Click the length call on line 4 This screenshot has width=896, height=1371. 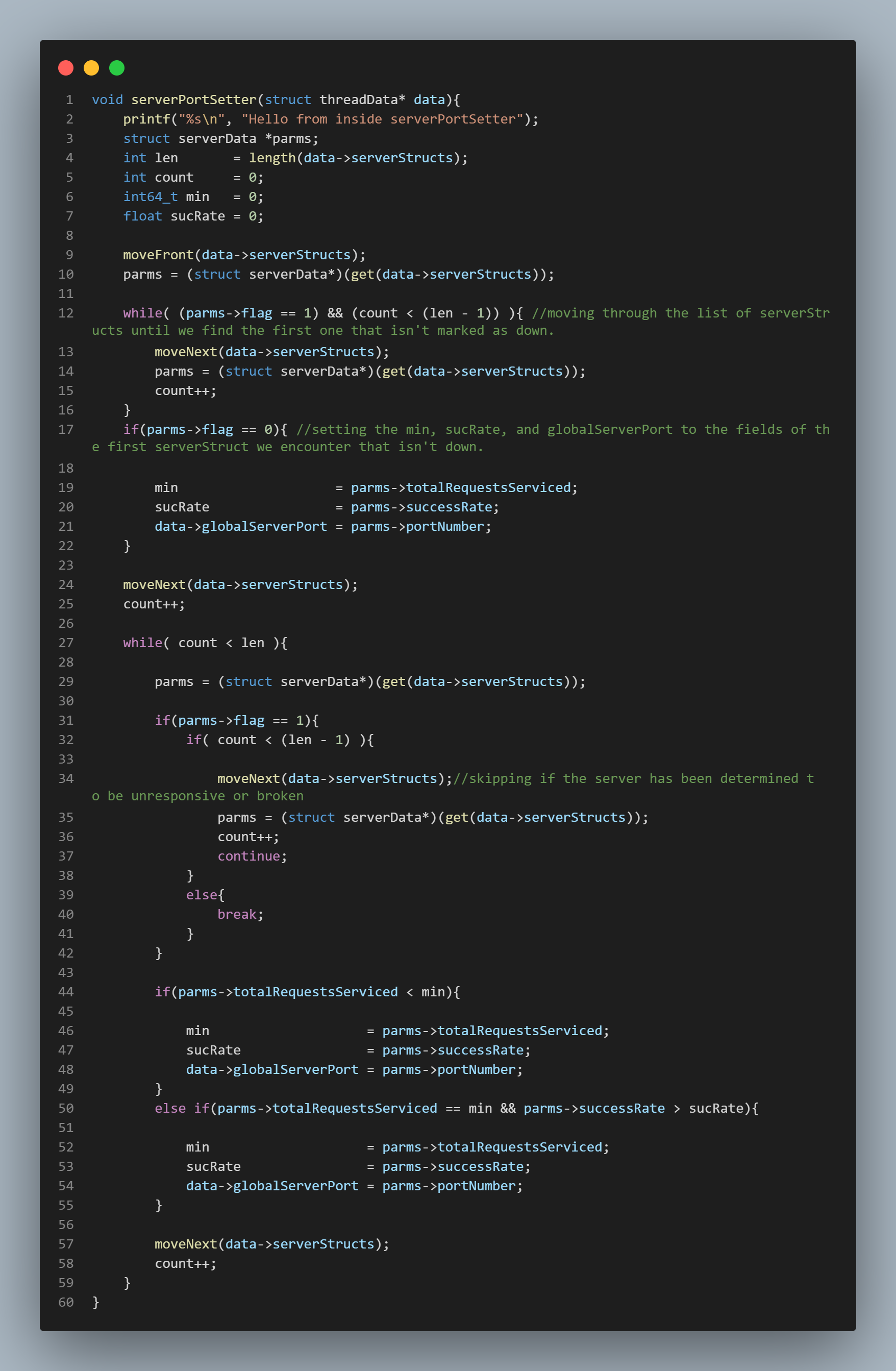coord(272,158)
